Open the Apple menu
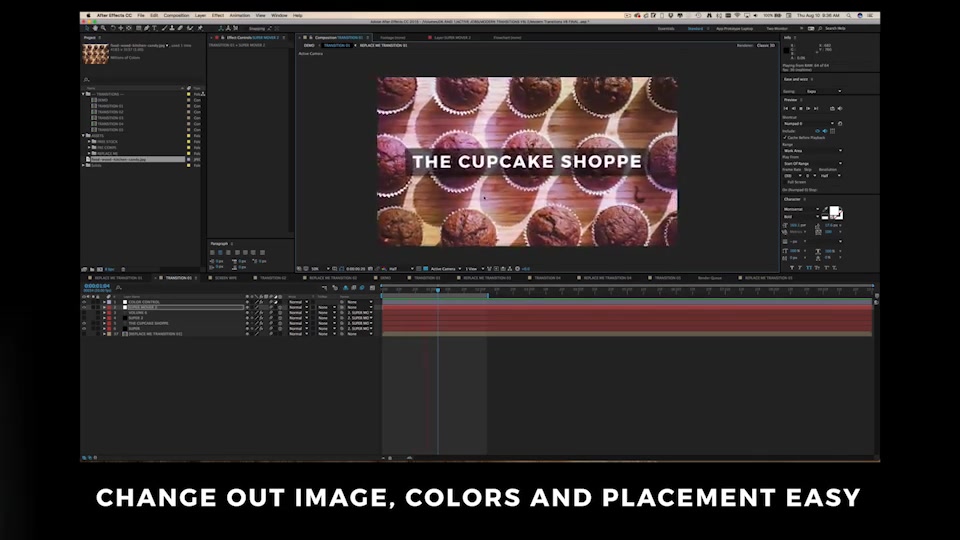This screenshot has width=960, height=540. point(88,15)
